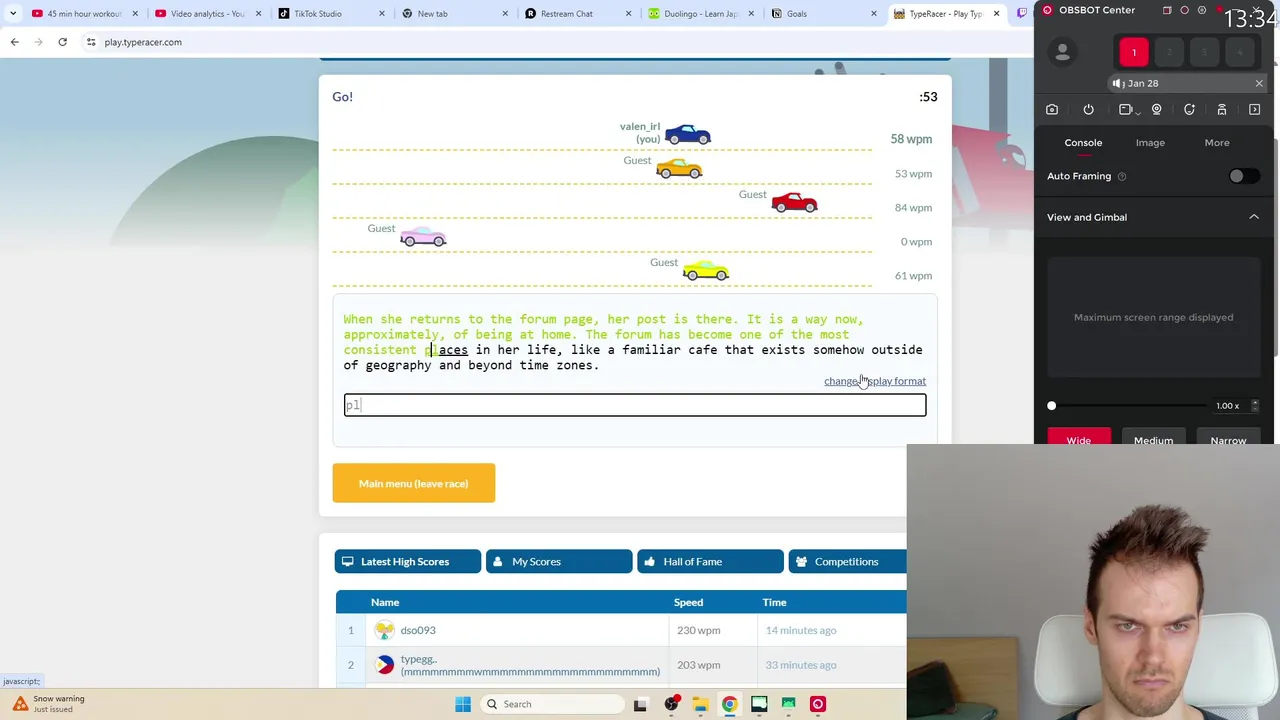Open the Snow warning weather widget
The width and height of the screenshot is (1280, 720).
pyautogui.click(x=50, y=704)
